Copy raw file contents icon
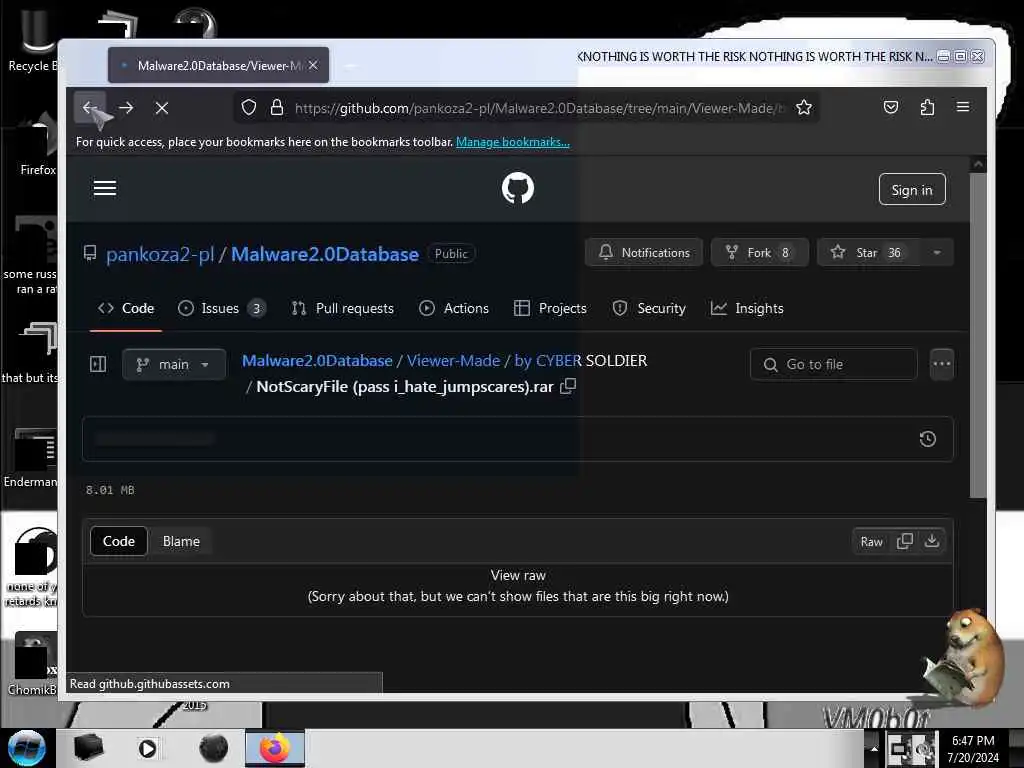The image size is (1024, 768). click(904, 541)
